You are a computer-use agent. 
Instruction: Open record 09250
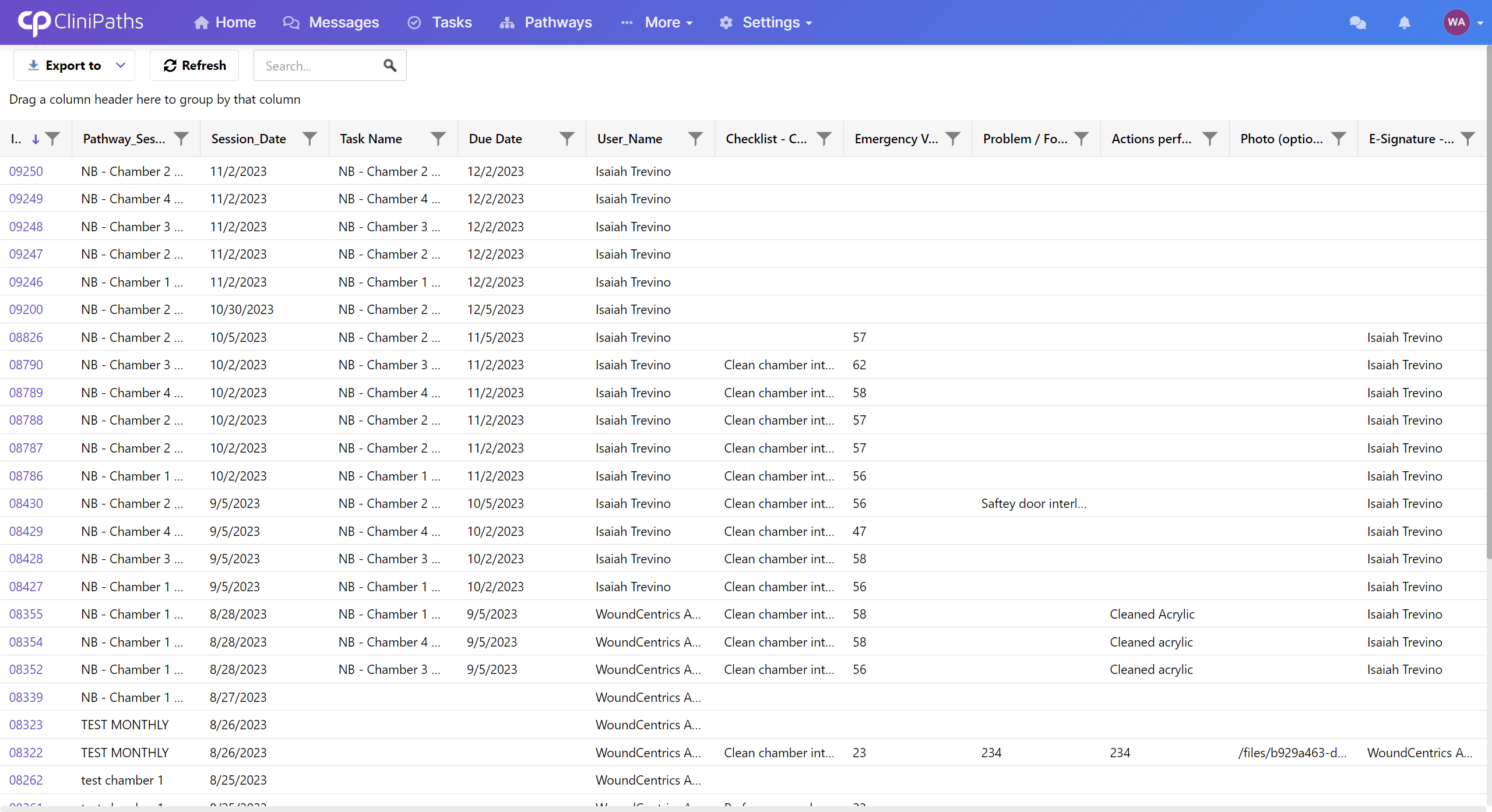[26, 171]
